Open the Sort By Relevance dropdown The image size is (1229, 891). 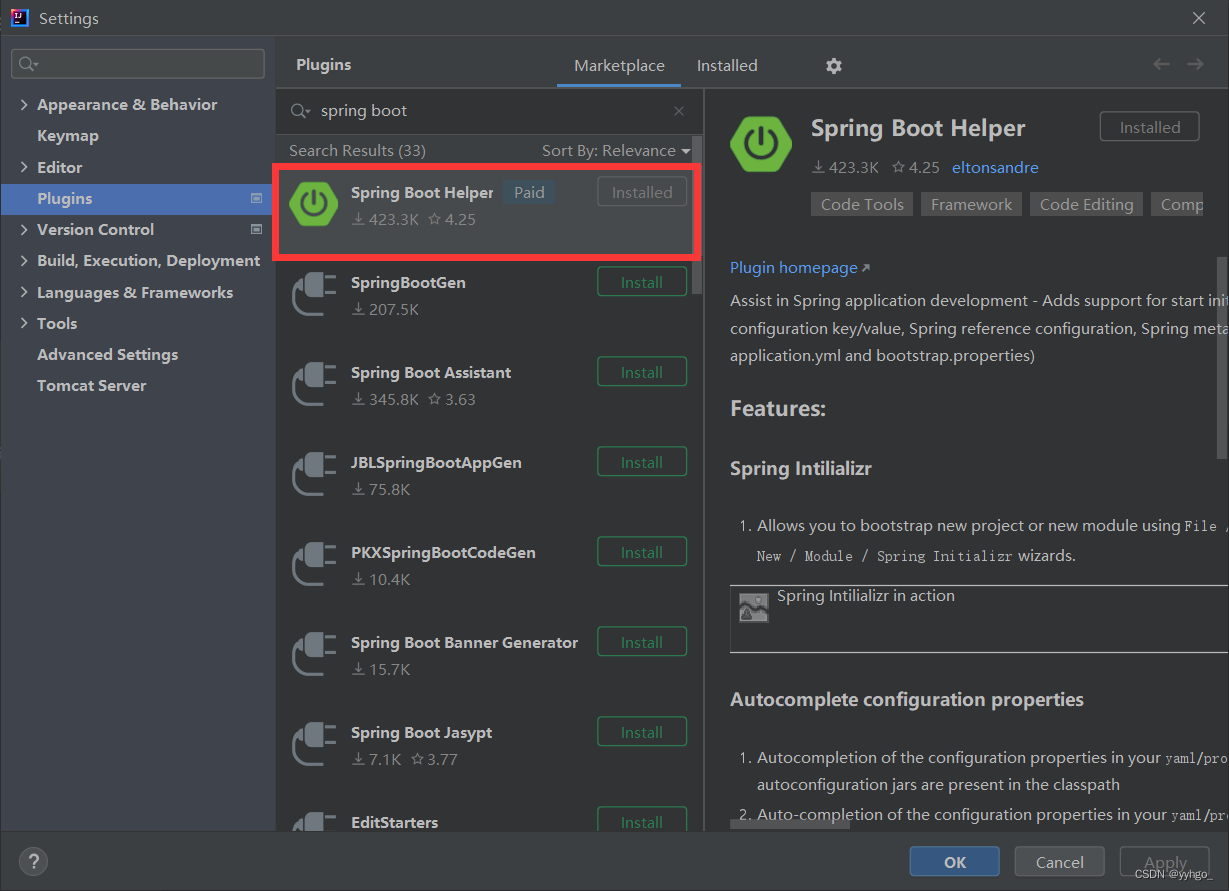(x=616, y=151)
